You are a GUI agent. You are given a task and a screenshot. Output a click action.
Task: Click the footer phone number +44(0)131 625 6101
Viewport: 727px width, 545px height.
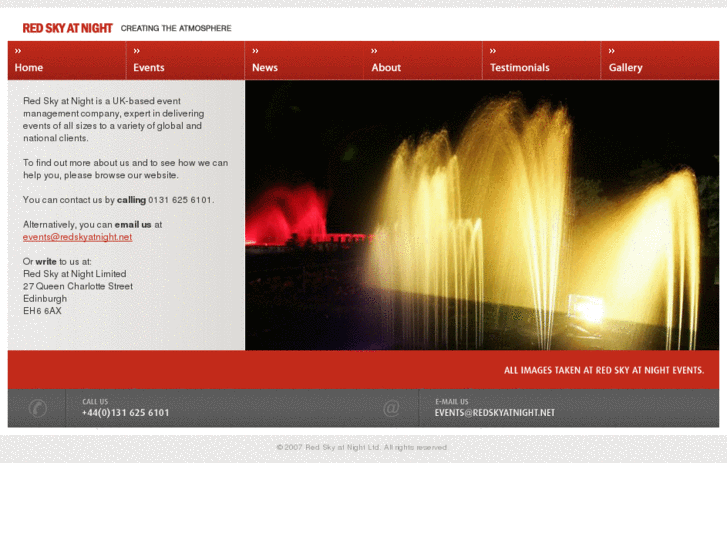126,413
